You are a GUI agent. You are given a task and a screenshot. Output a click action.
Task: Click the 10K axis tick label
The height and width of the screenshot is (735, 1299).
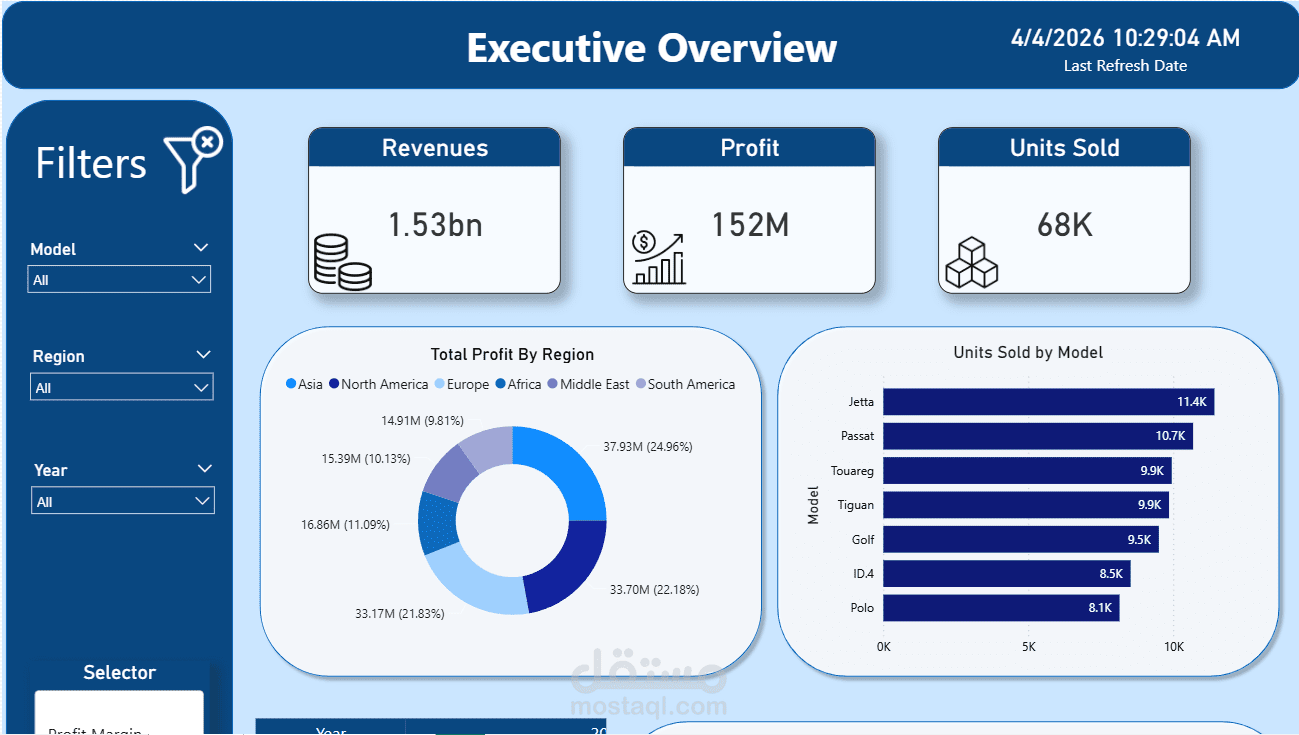[x=1173, y=647]
